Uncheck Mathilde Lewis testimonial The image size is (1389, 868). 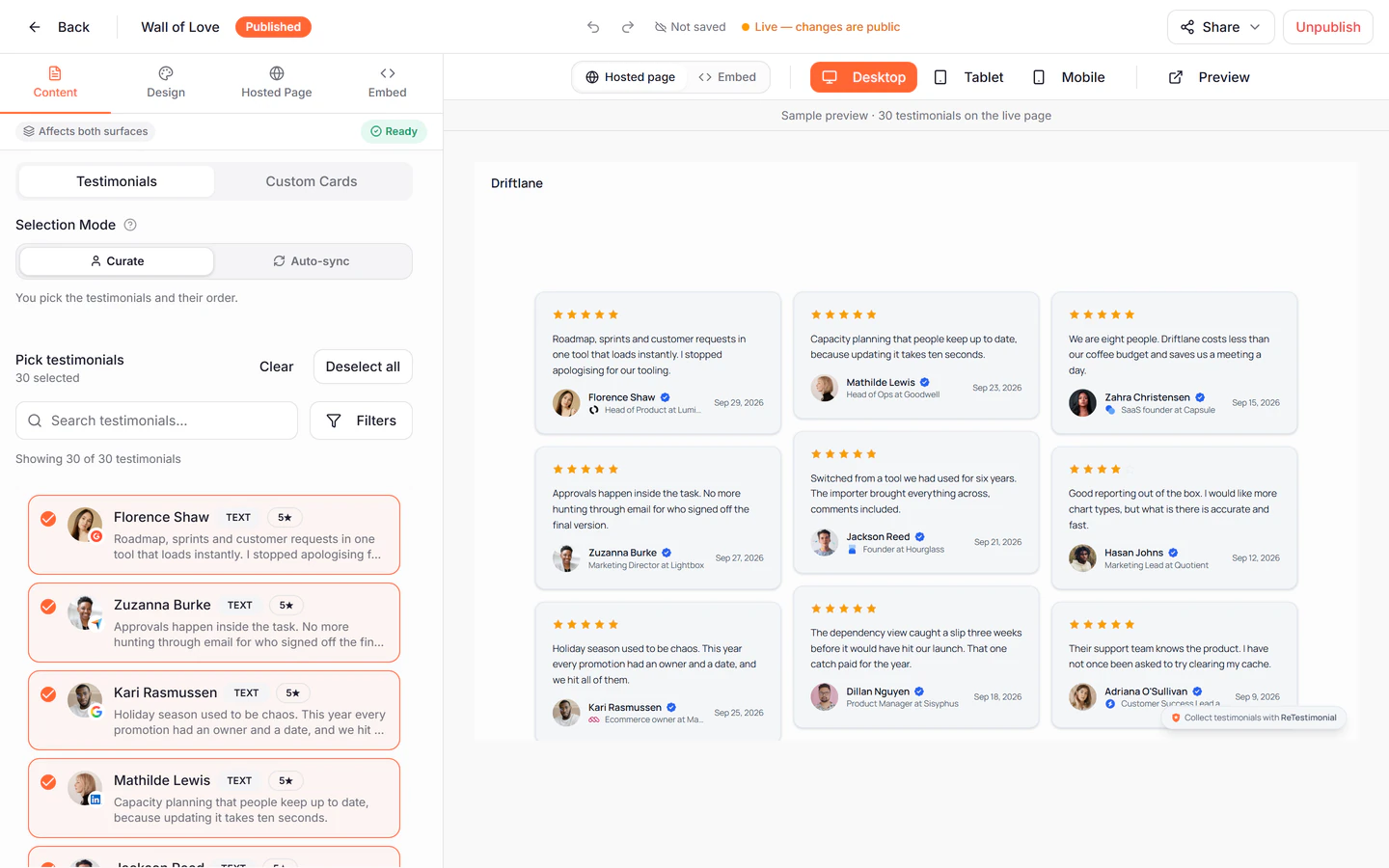(47, 782)
